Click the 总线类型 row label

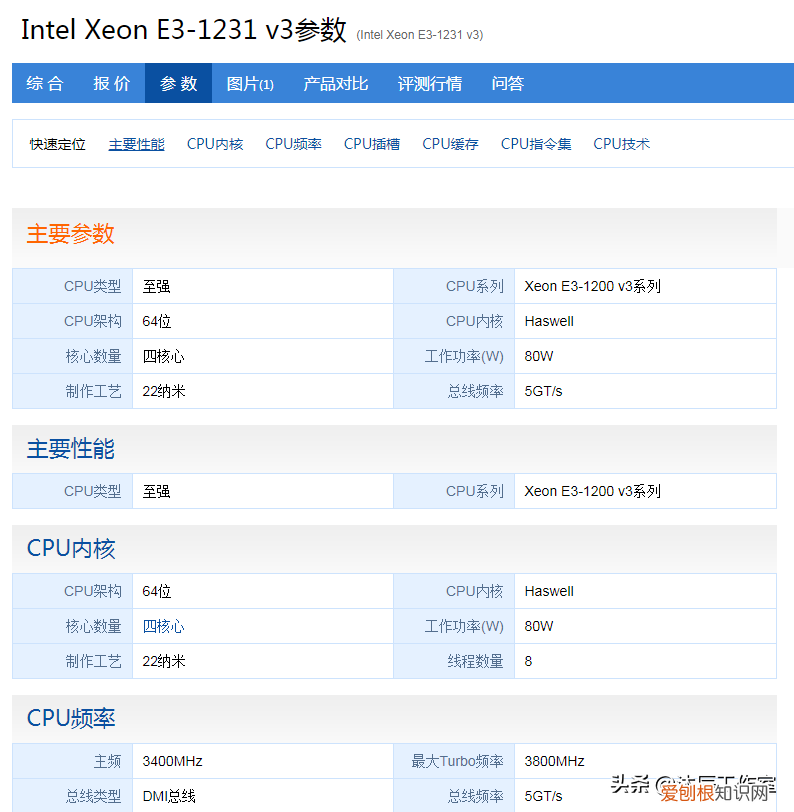coord(93,796)
